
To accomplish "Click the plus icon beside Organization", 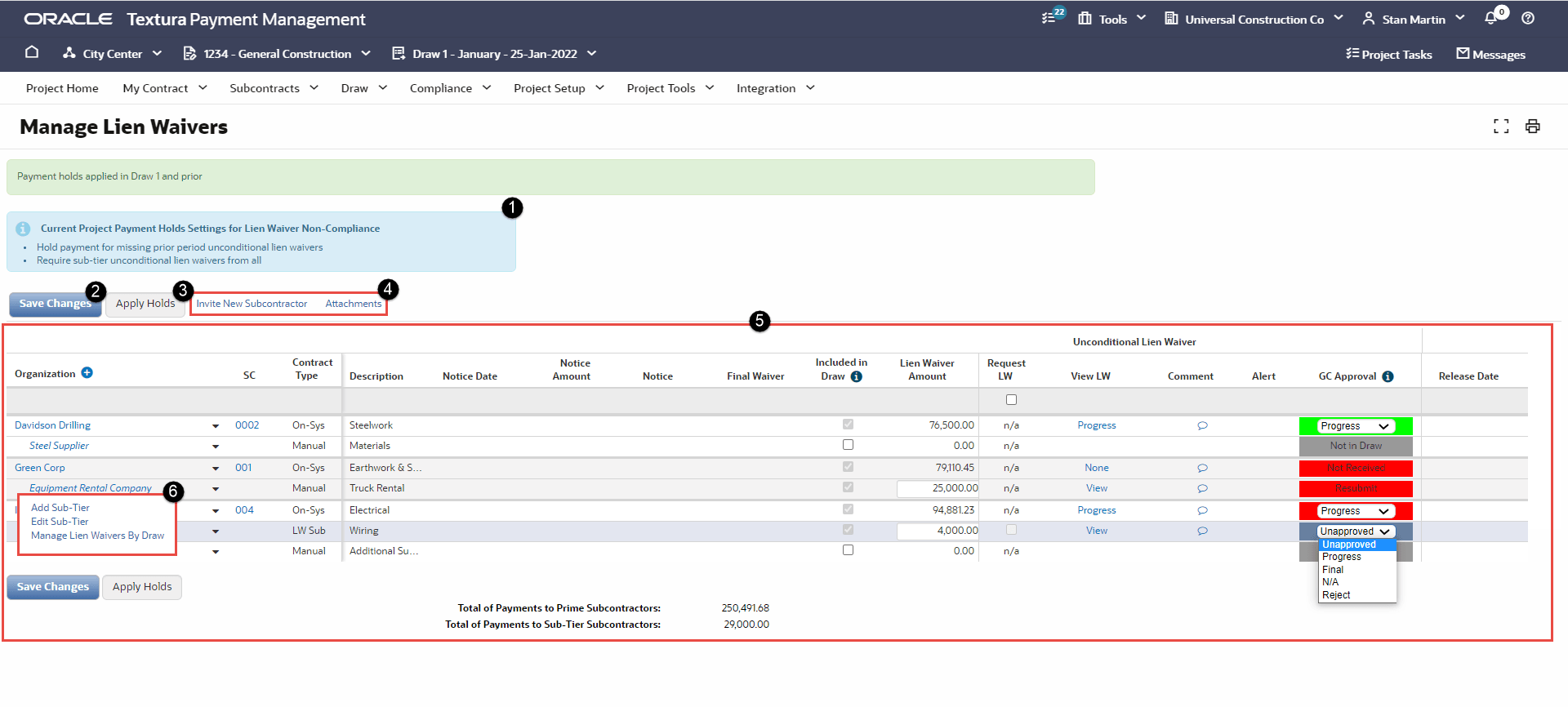I will pos(87,372).
